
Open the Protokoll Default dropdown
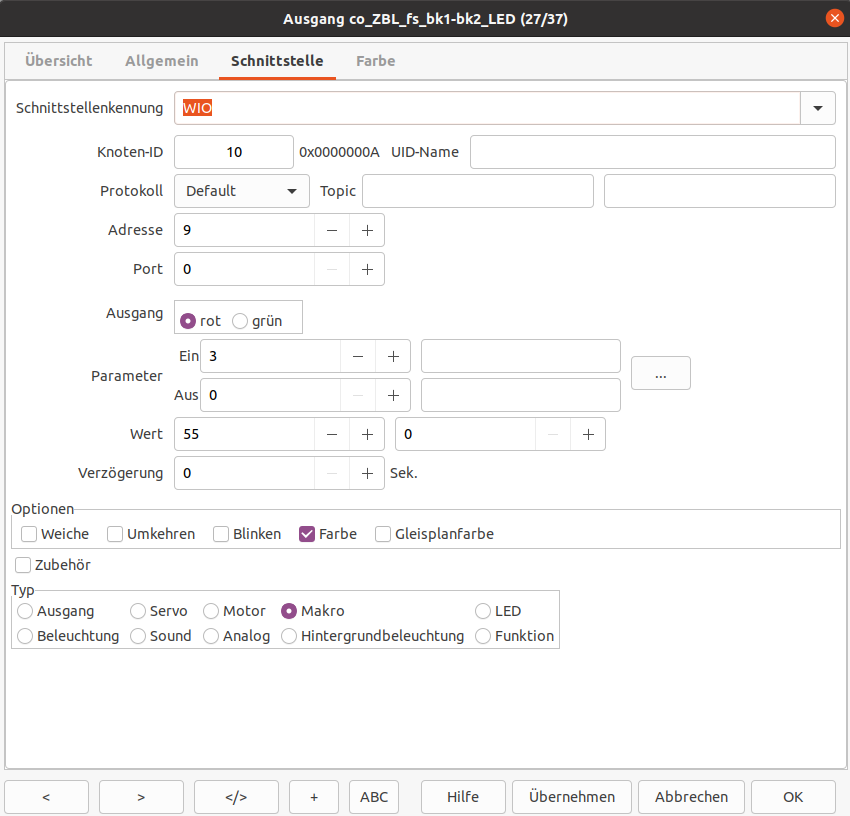pyautogui.click(x=242, y=191)
